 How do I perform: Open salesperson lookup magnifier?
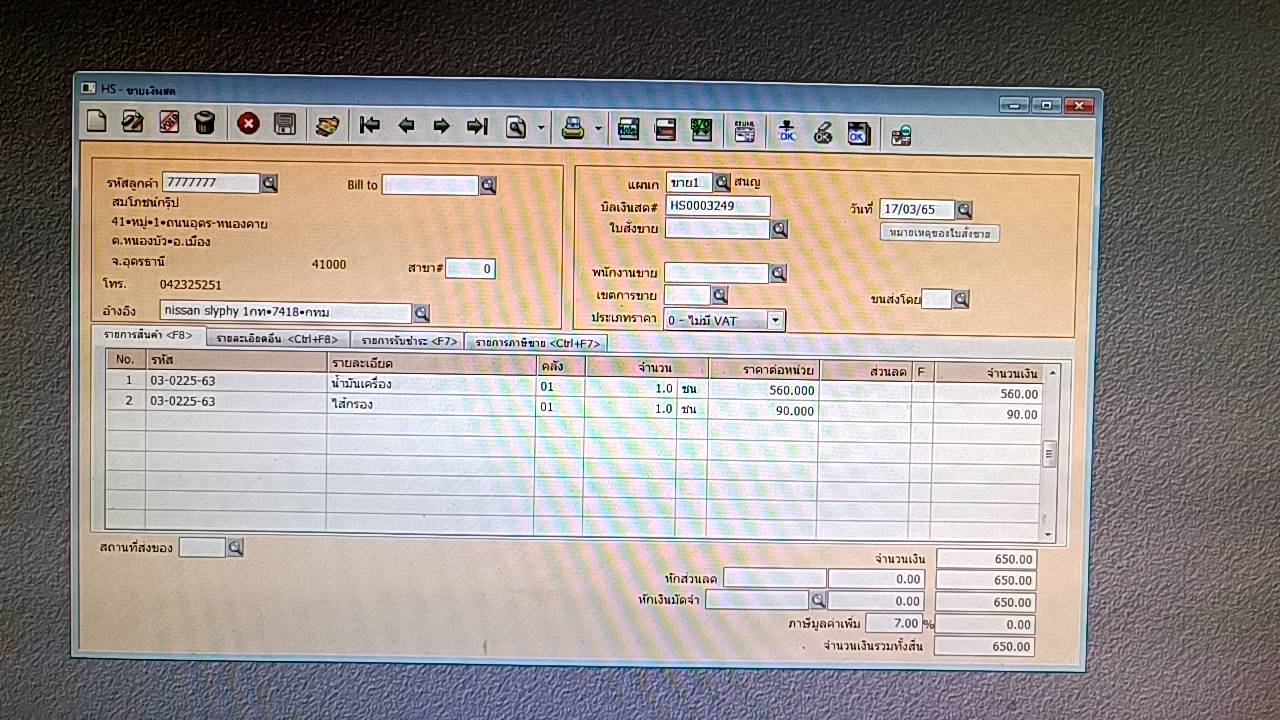point(778,273)
